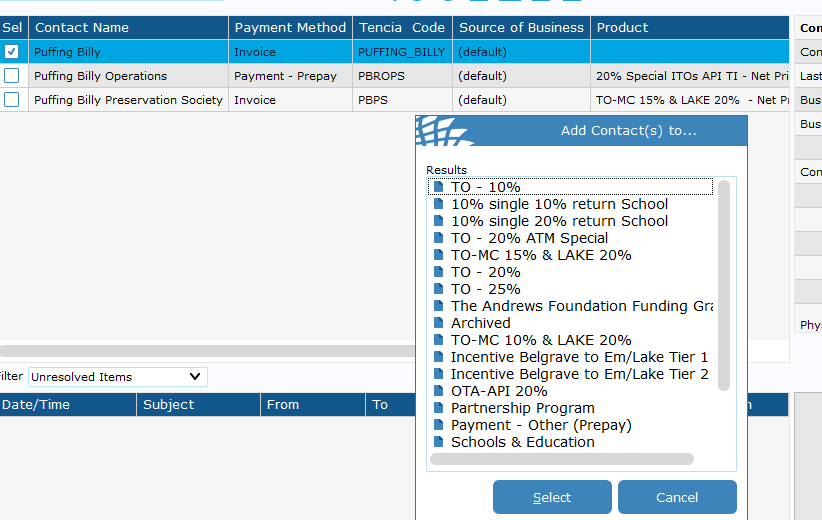Click the icon beside Partnership Program
The height and width of the screenshot is (520, 822).
pyautogui.click(x=438, y=408)
